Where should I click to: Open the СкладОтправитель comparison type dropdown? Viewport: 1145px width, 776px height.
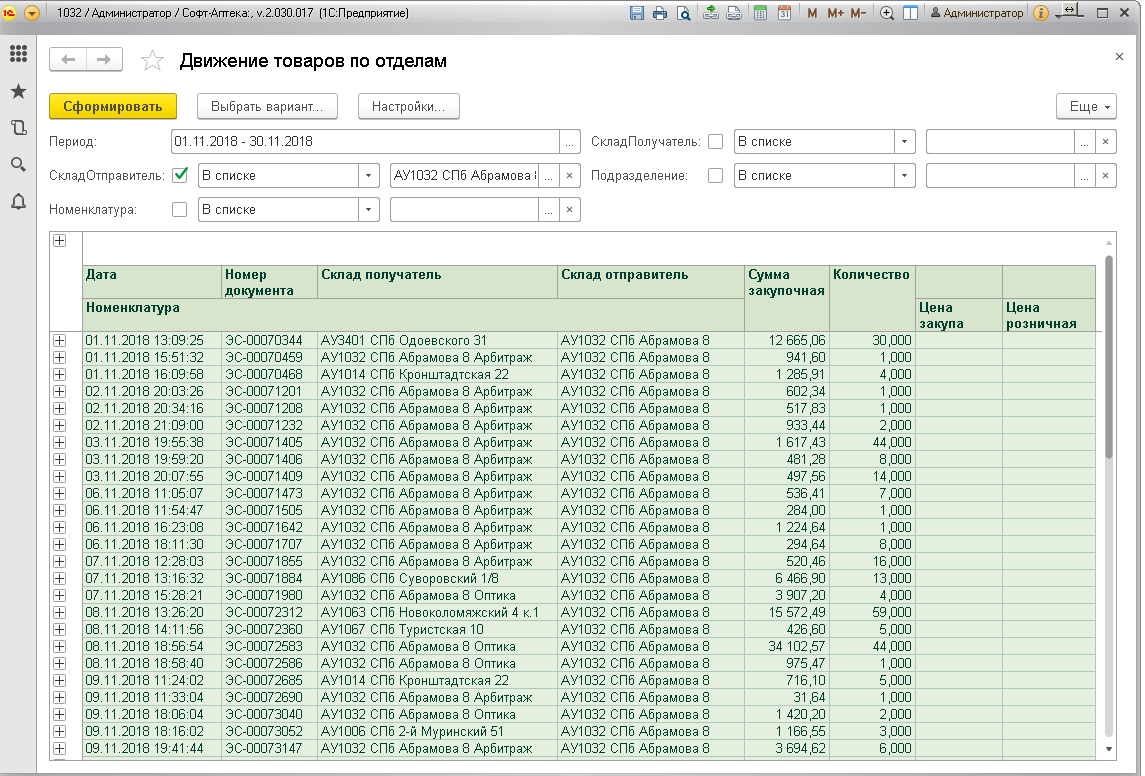pos(369,175)
